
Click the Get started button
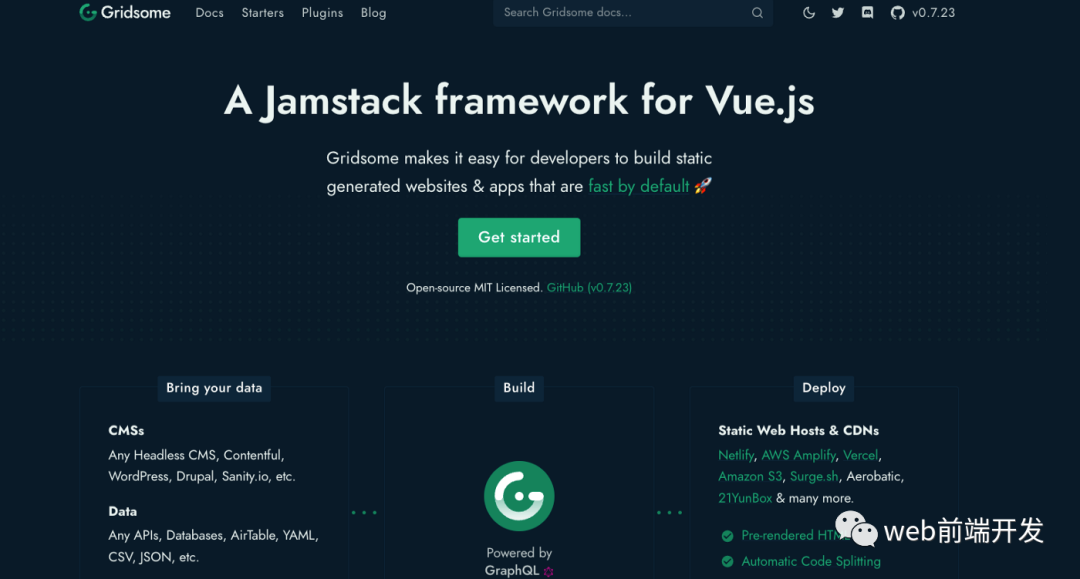519,238
